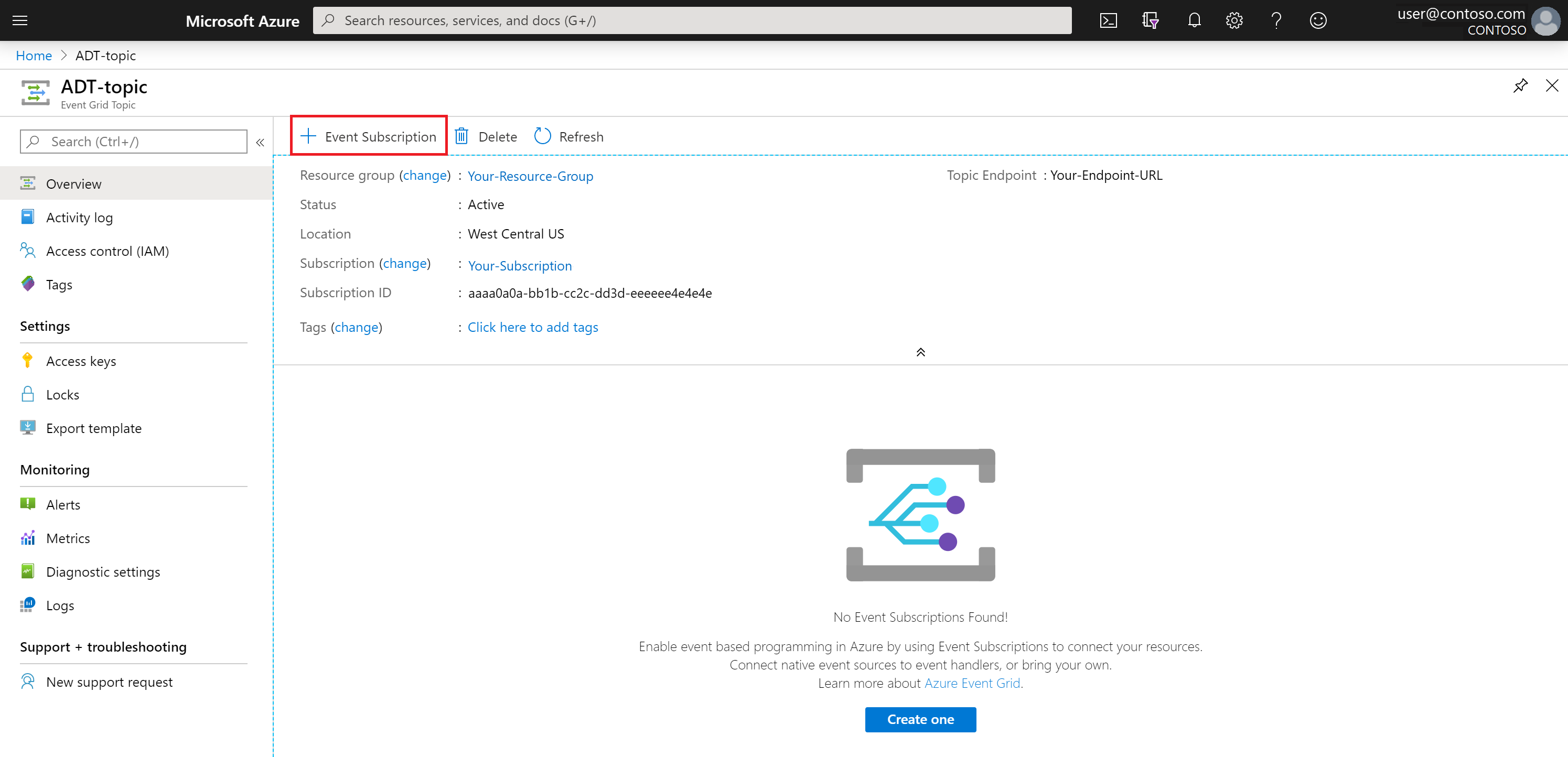Click the Access control IAM icon
This screenshot has width=1568, height=757.
[27, 250]
